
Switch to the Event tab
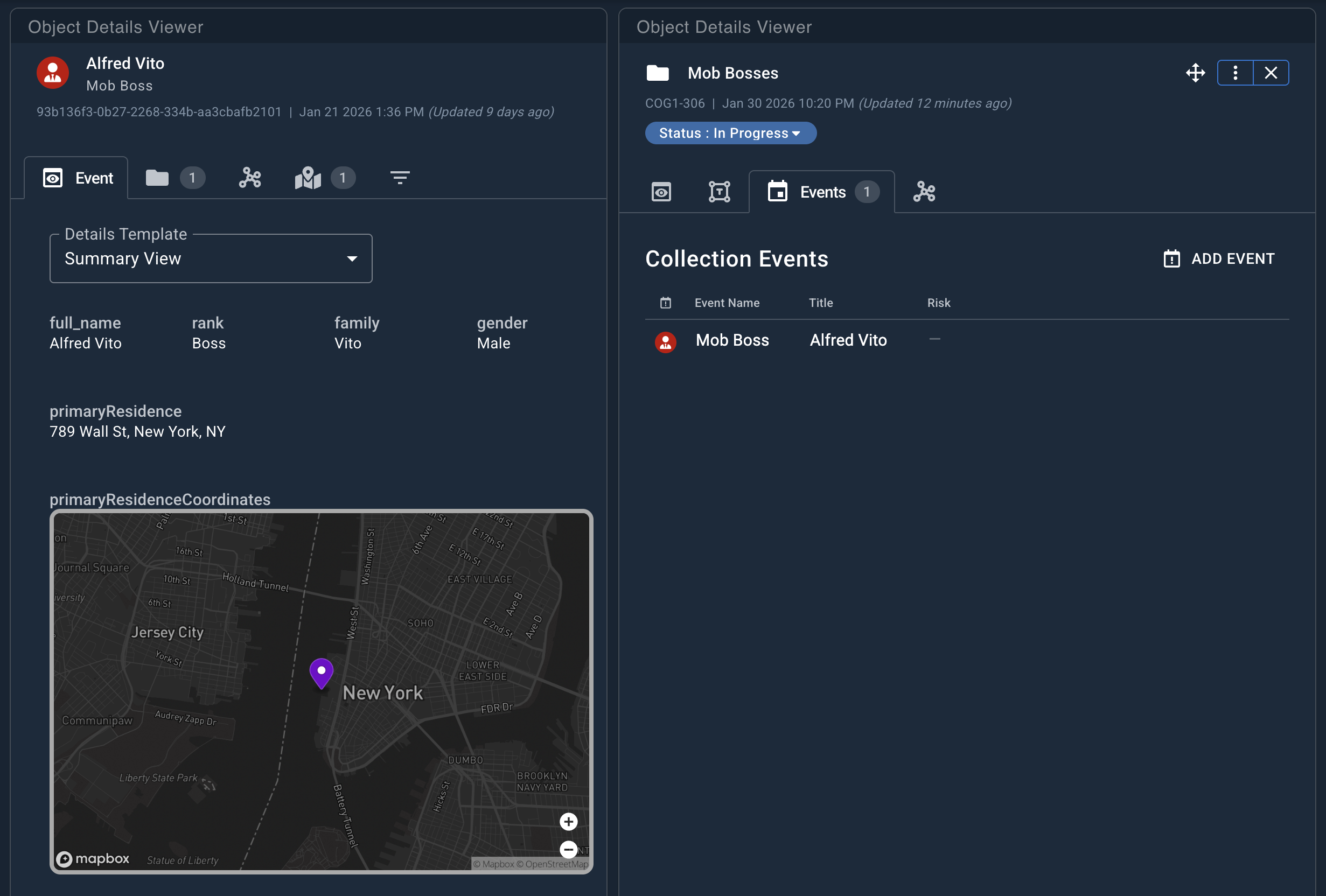point(77,178)
